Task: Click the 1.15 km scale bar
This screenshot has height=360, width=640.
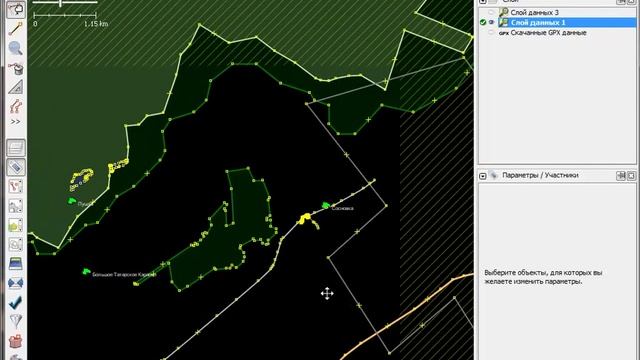Action: 65,16
